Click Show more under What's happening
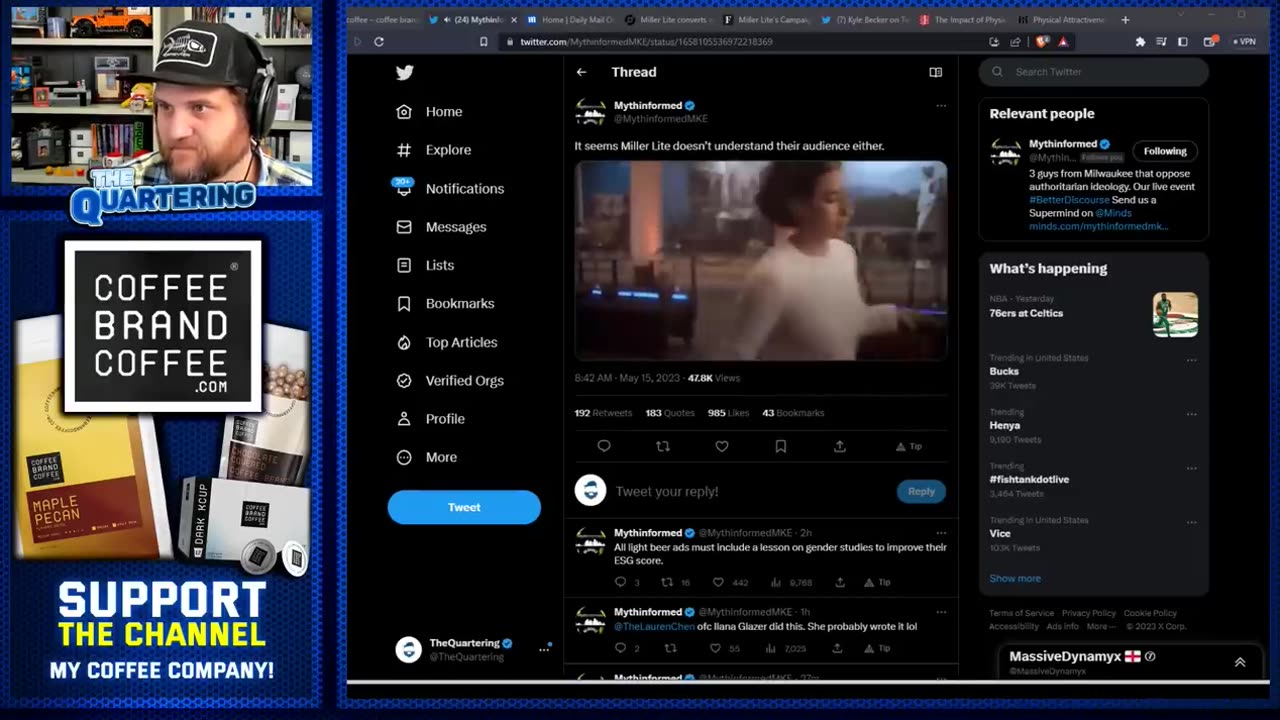 tap(1015, 578)
